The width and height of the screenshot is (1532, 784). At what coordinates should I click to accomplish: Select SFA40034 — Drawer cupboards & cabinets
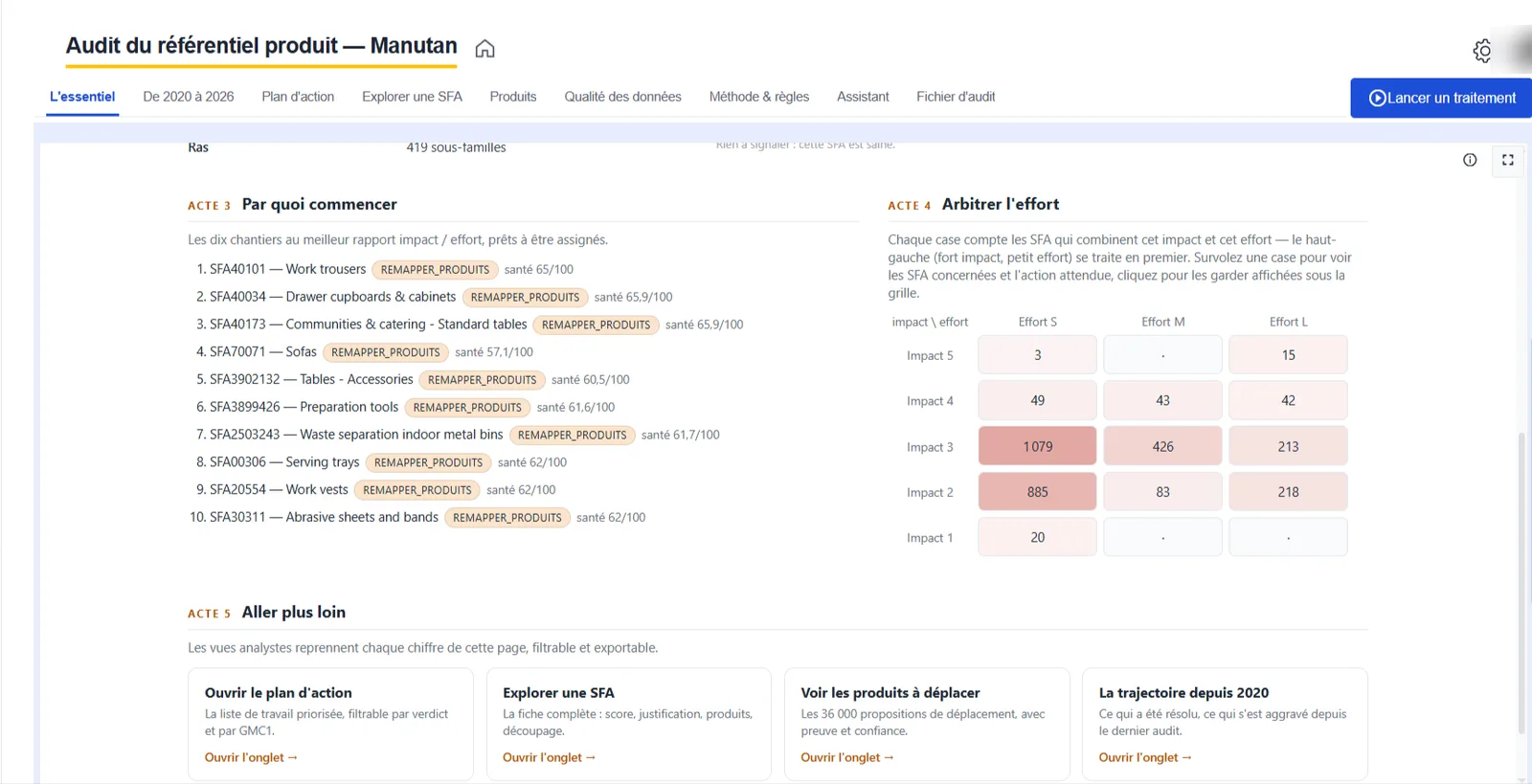(333, 297)
